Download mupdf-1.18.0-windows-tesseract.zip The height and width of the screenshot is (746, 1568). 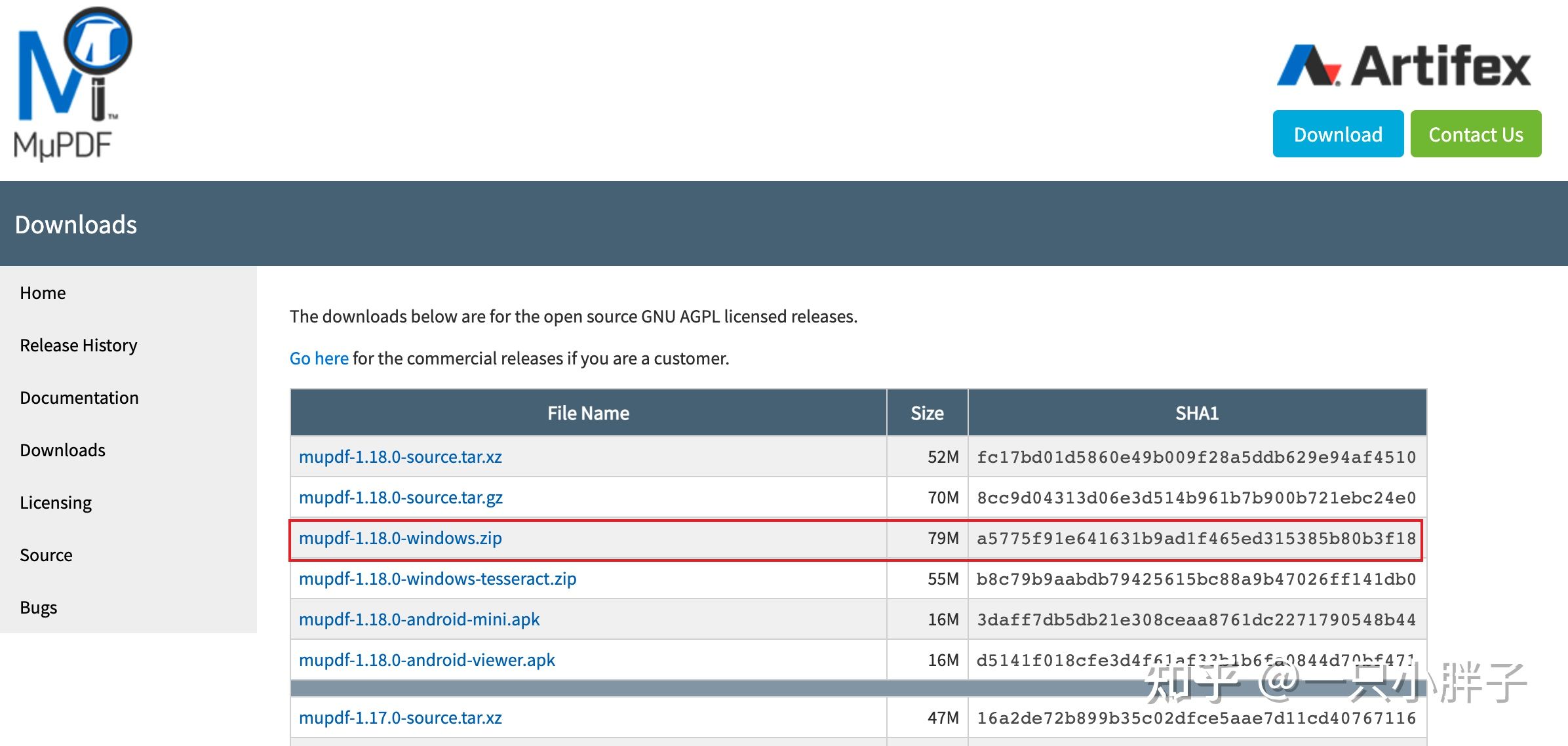click(x=437, y=579)
